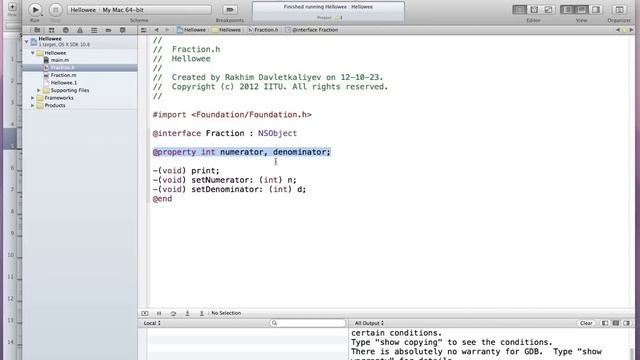
Task: Click the @property line in code
Action: [x=242, y=152]
